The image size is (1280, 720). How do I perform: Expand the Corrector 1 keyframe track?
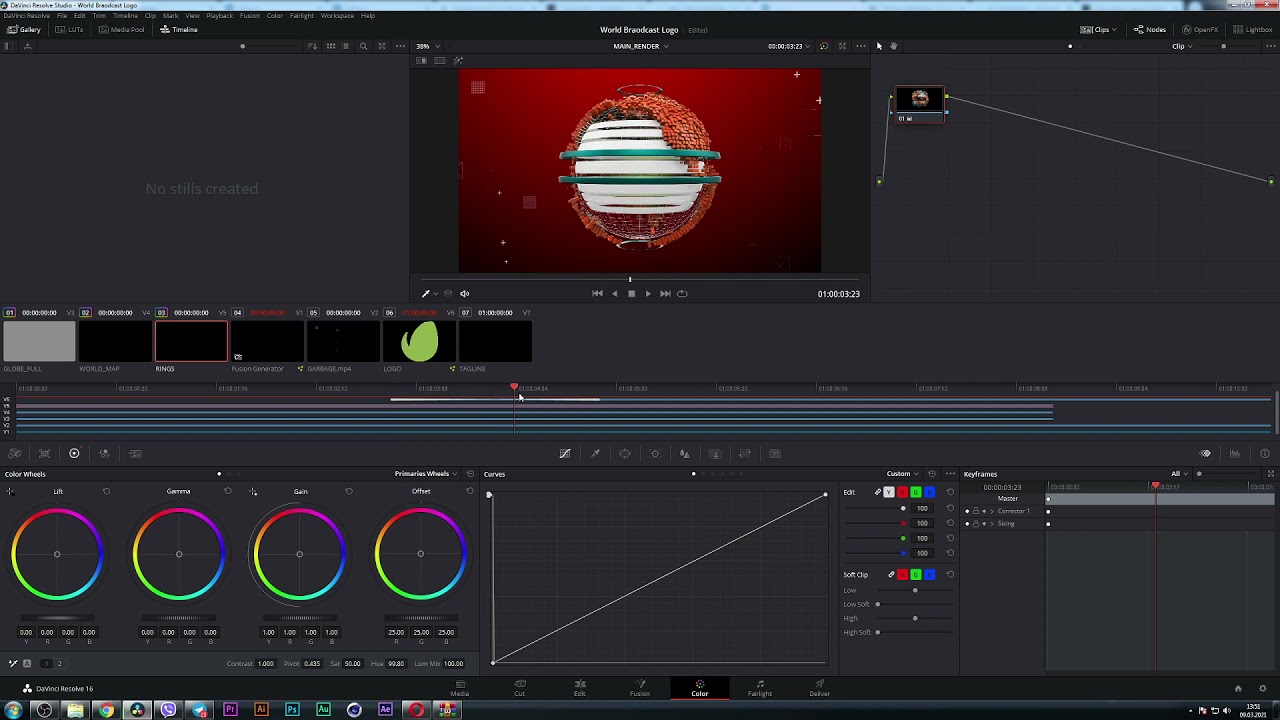click(991, 511)
